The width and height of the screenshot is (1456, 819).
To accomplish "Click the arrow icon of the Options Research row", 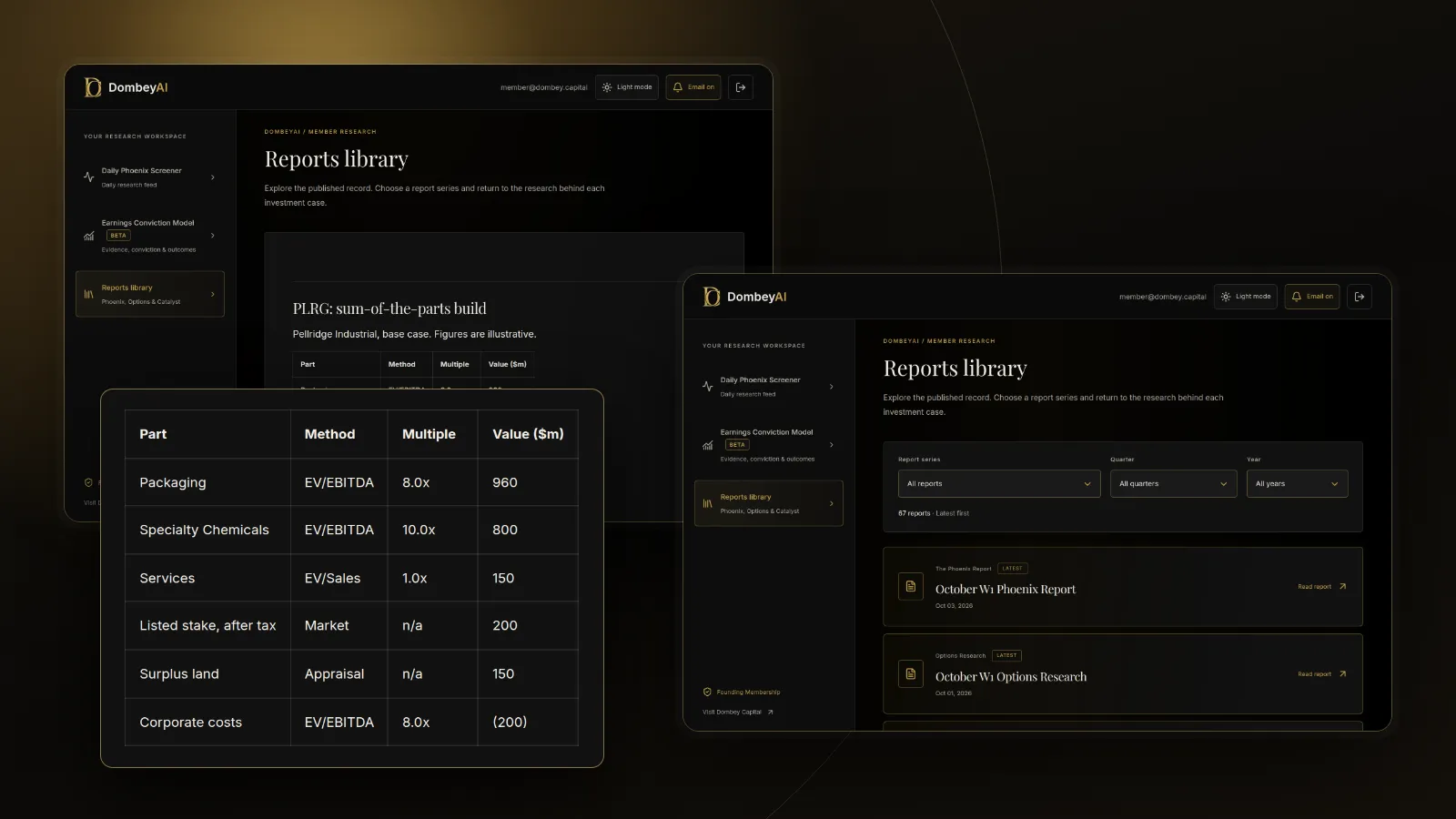I will point(1342,674).
